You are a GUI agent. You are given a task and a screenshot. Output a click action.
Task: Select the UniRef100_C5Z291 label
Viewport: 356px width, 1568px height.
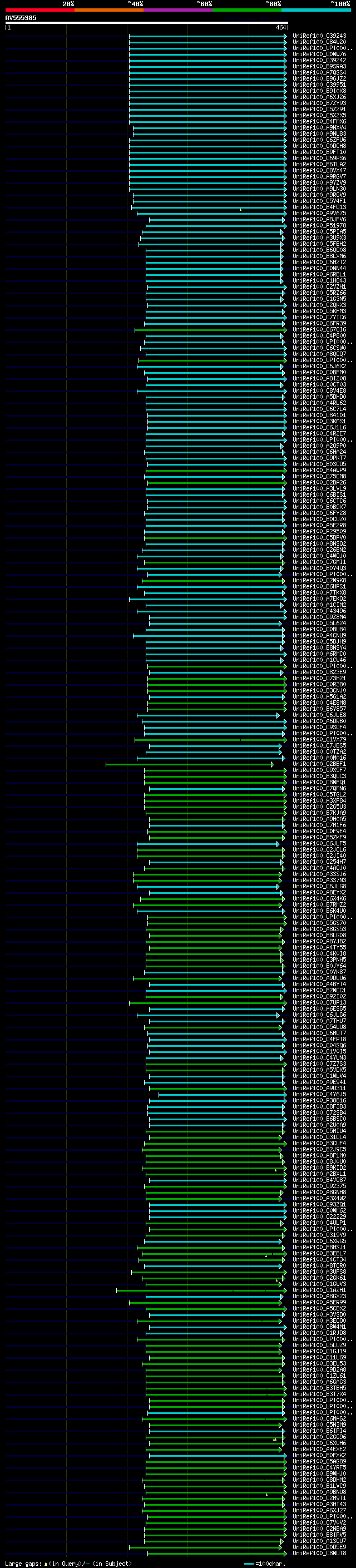pos(319,109)
